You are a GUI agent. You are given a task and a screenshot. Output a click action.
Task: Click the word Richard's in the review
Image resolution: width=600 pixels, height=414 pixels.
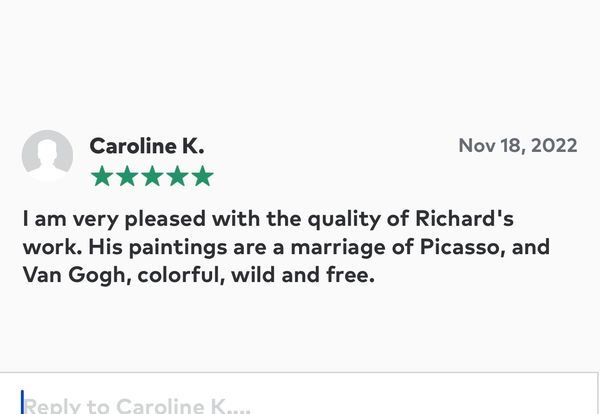point(464,219)
